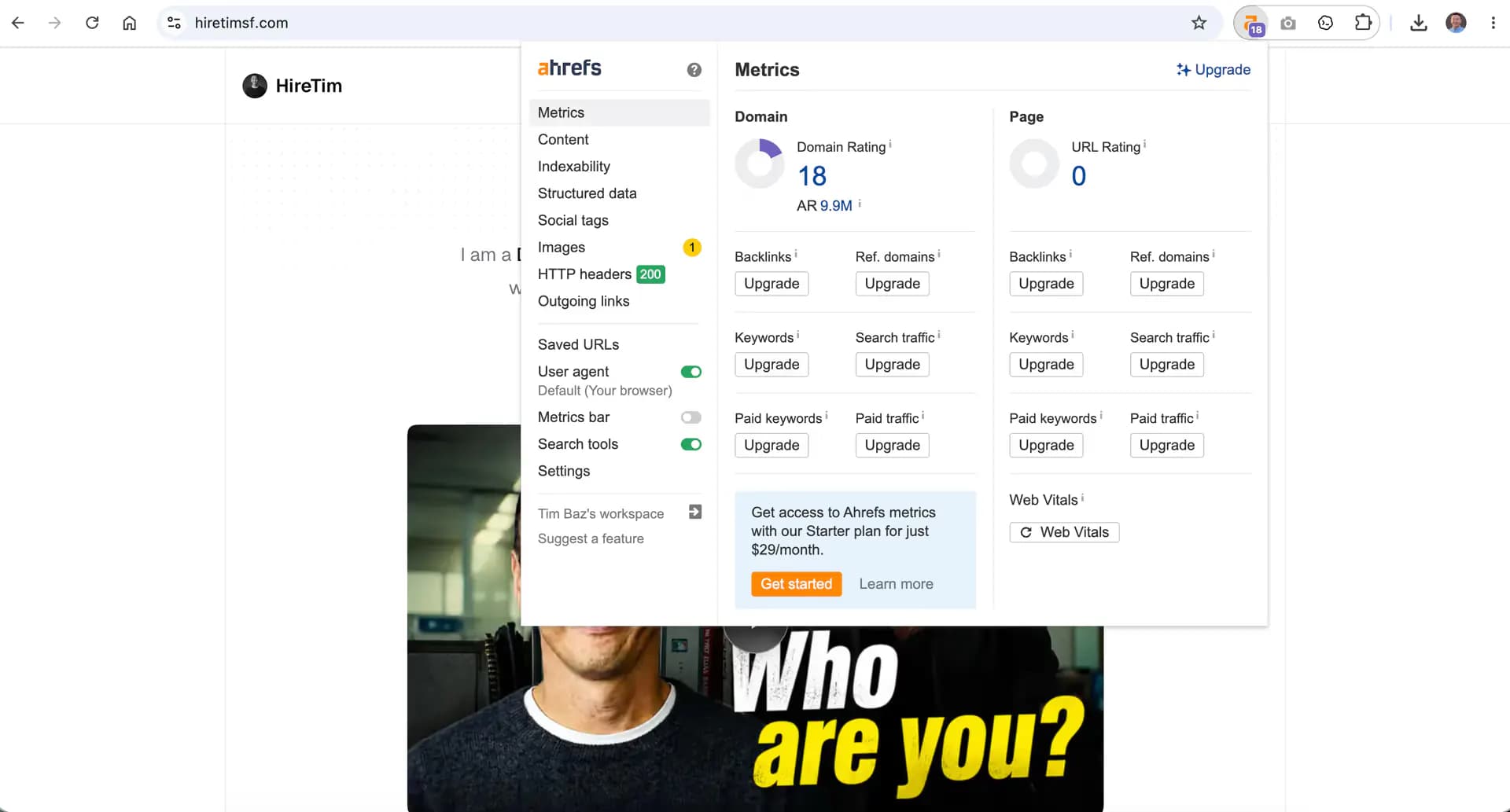Select the Metrics menu item
Image resolution: width=1510 pixels, height=812 pixels.
coord(620,112)
